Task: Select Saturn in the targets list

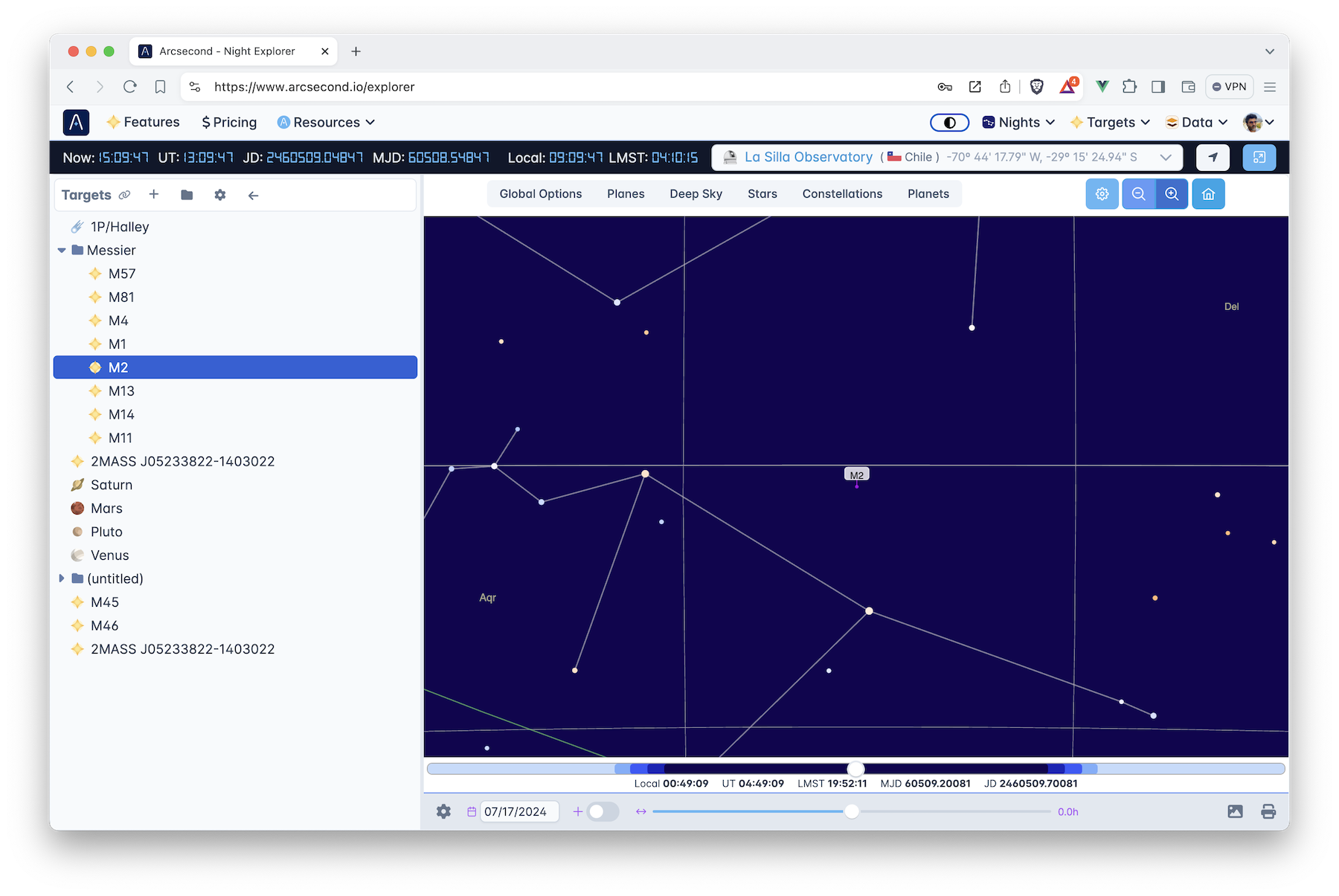Action: pos(112,484)
